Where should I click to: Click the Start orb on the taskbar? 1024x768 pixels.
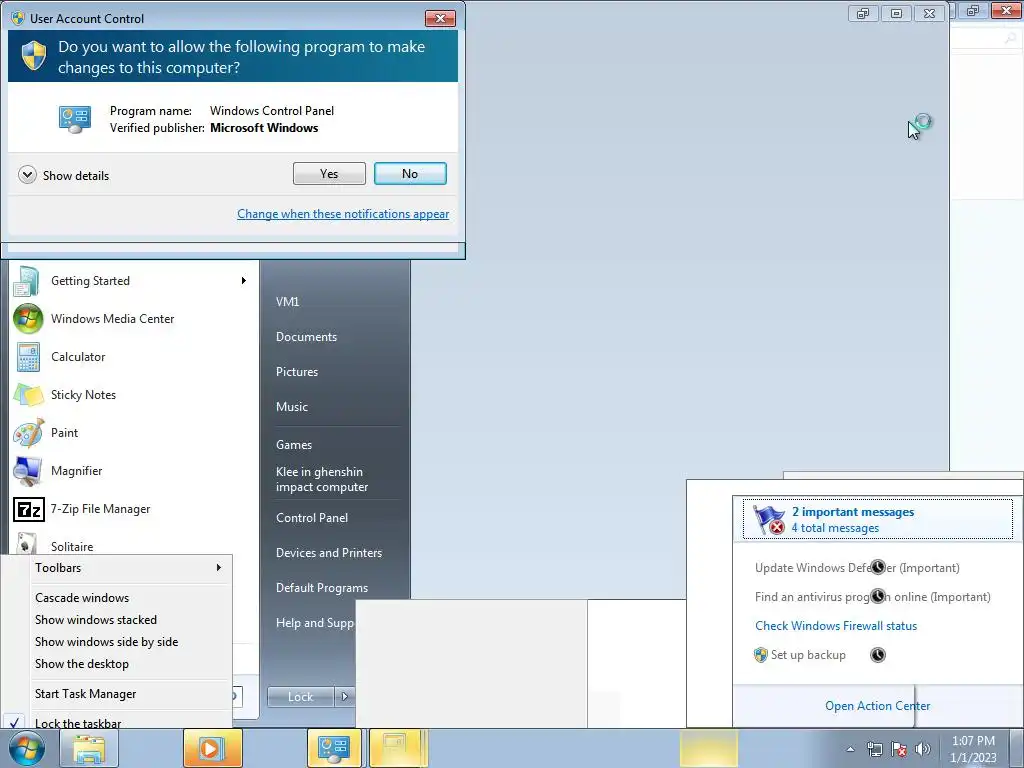pos(27,748)
